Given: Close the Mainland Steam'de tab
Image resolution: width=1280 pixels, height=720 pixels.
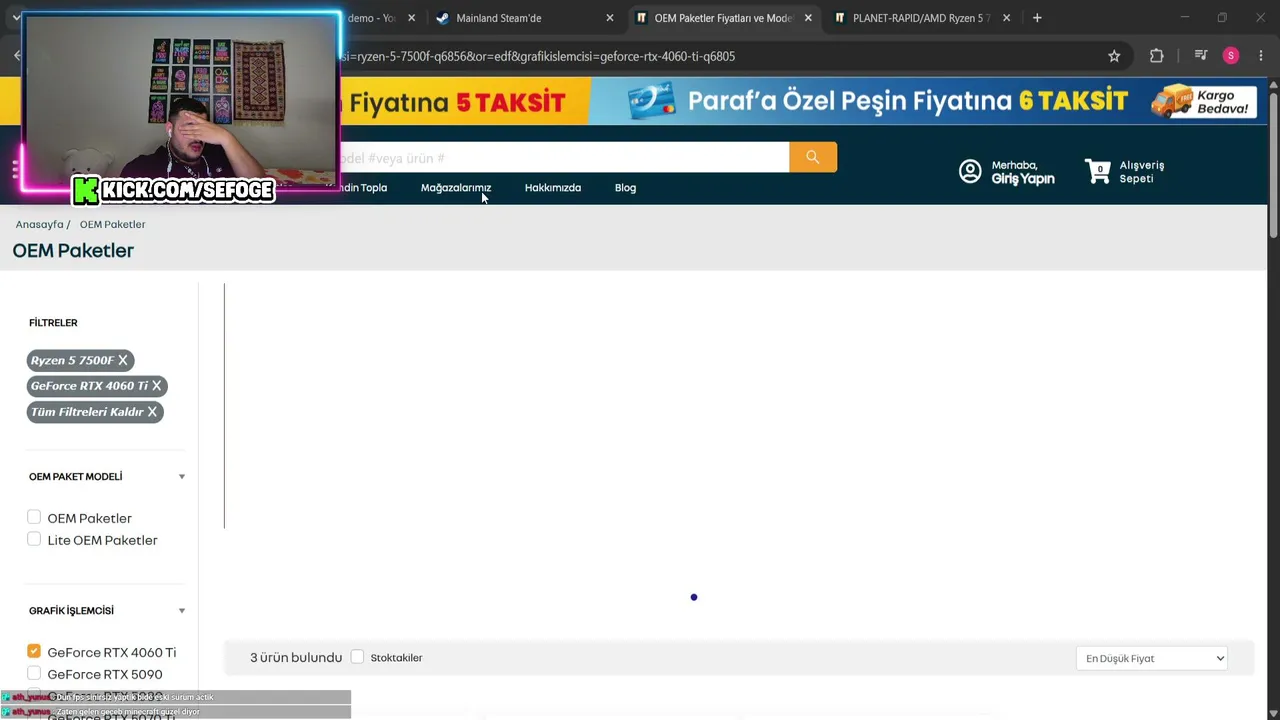Looking at the screenshot, I should coord(610,18).
